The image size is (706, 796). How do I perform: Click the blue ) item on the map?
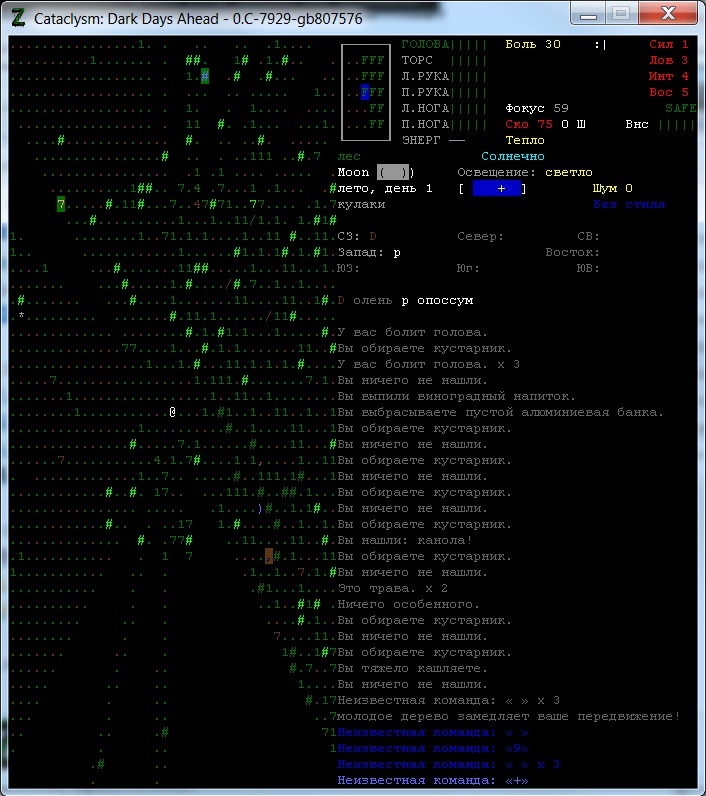tap(260, 508)
